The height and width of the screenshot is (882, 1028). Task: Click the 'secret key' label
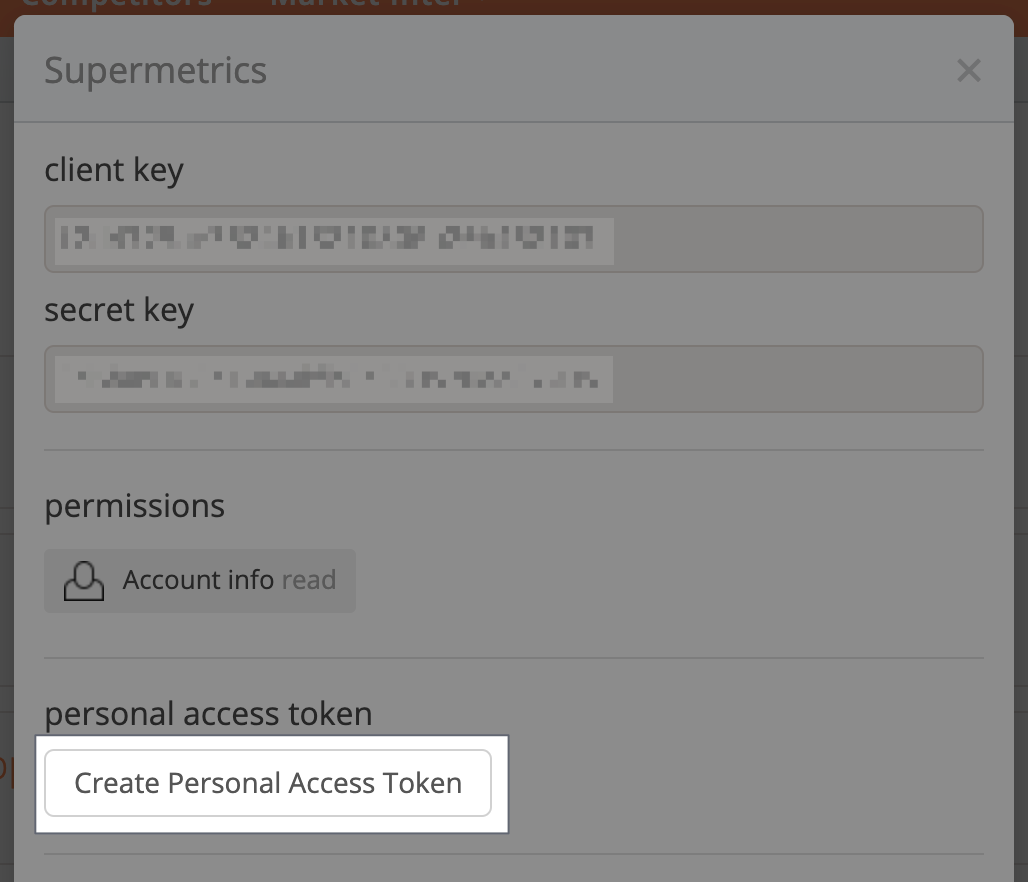click(119, 310)
